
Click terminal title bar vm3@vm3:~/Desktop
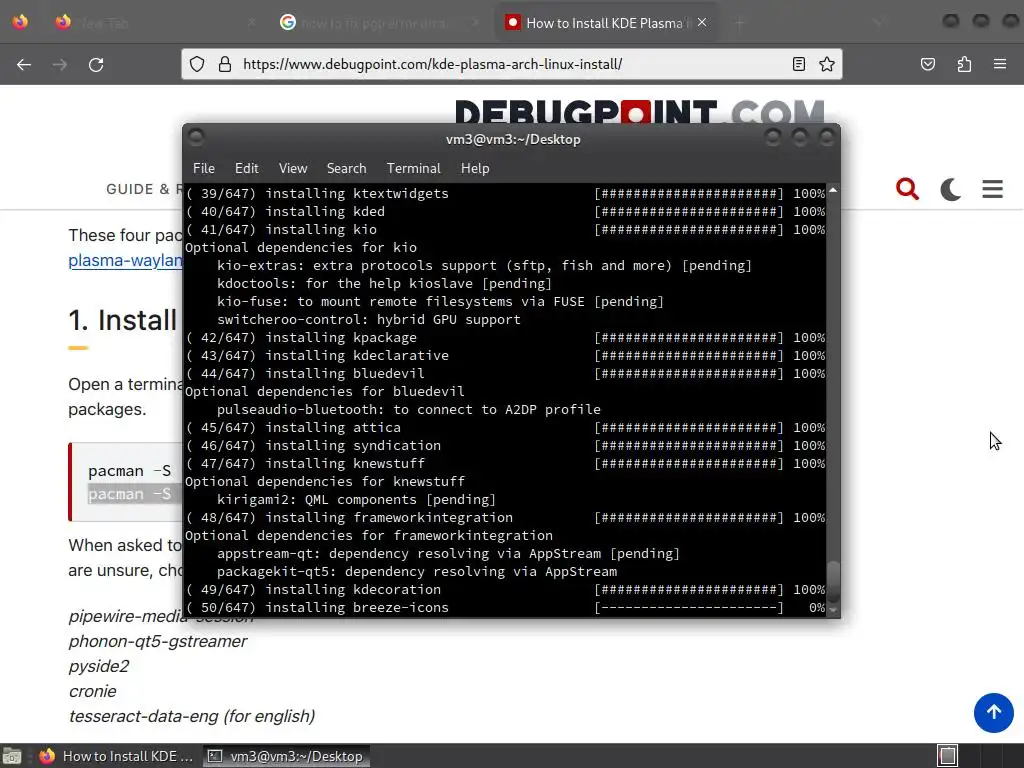coord(513,139)
